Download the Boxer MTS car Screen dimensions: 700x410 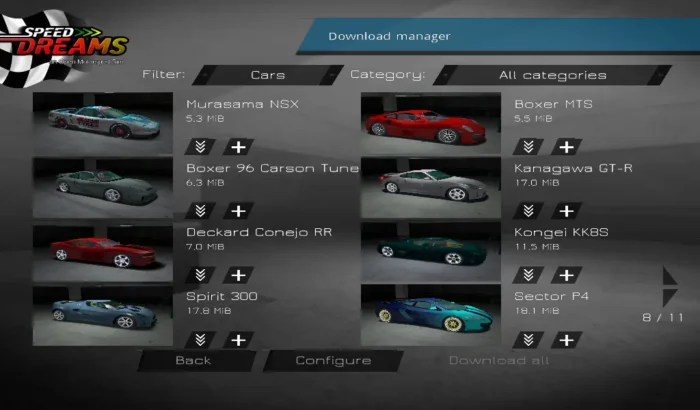(529, 147)
